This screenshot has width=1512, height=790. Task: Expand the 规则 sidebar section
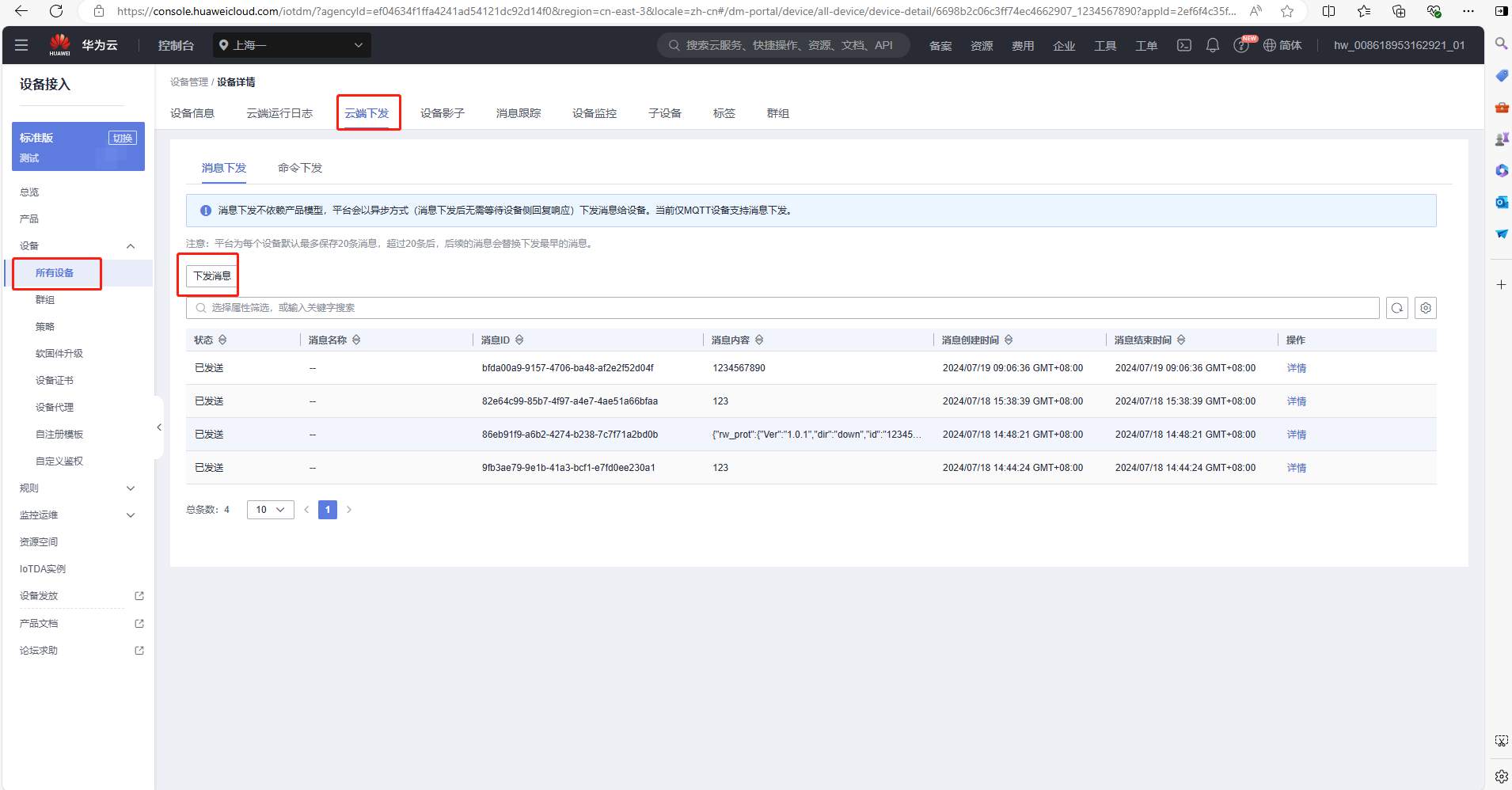coord(131,488)
